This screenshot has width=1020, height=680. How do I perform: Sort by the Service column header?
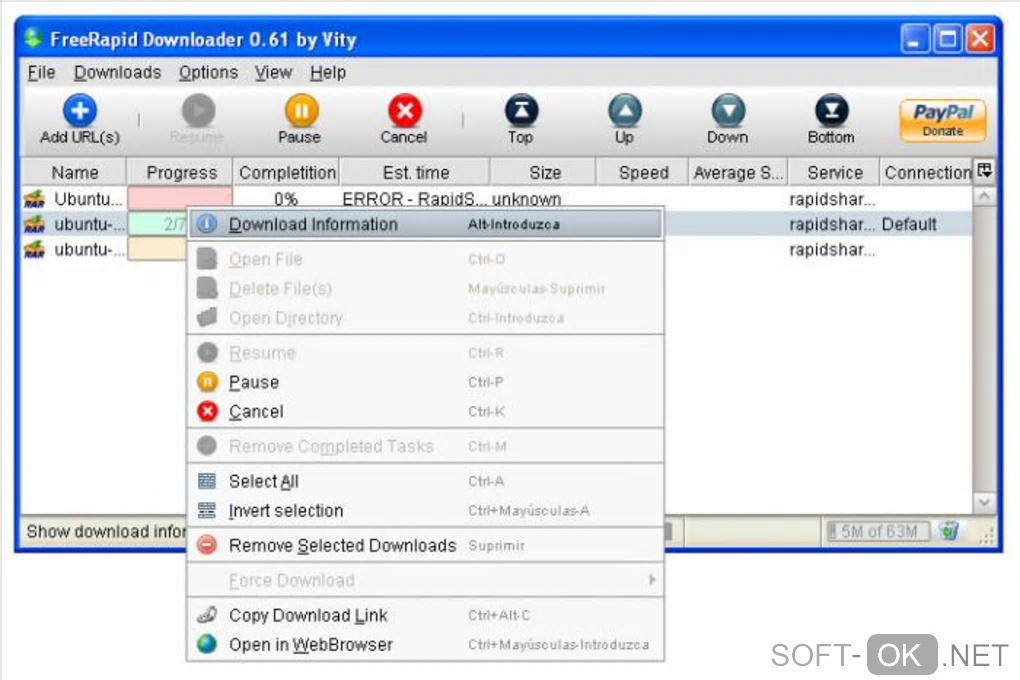(x=834, y=172)
